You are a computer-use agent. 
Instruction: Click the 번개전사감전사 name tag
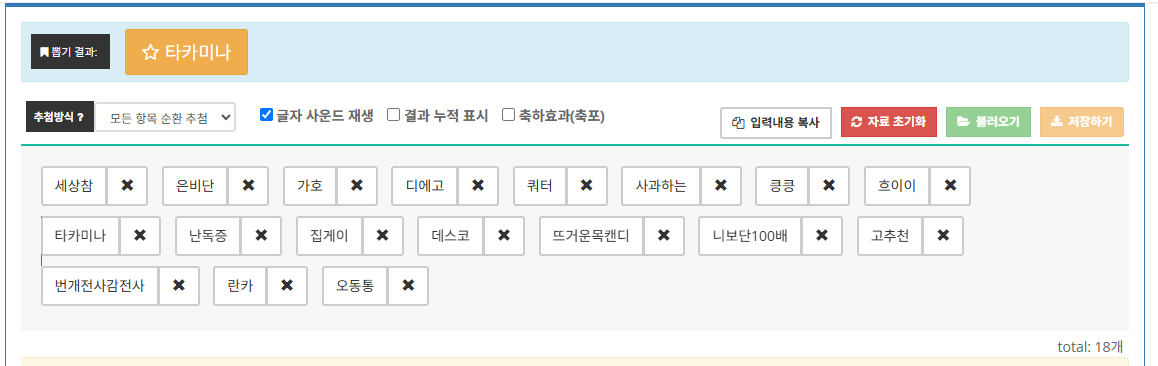click(100, 286)
